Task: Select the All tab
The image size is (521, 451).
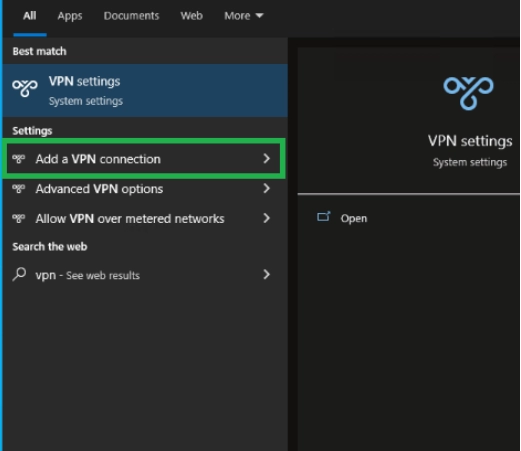Action: pos(30,16)
